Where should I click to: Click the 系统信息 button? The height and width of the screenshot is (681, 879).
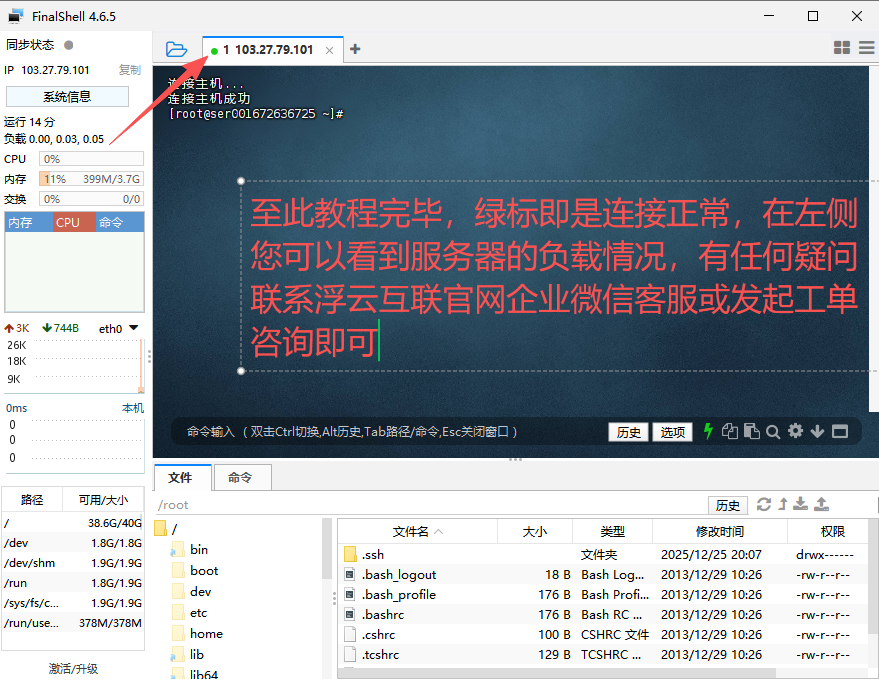tap(67, 97)
